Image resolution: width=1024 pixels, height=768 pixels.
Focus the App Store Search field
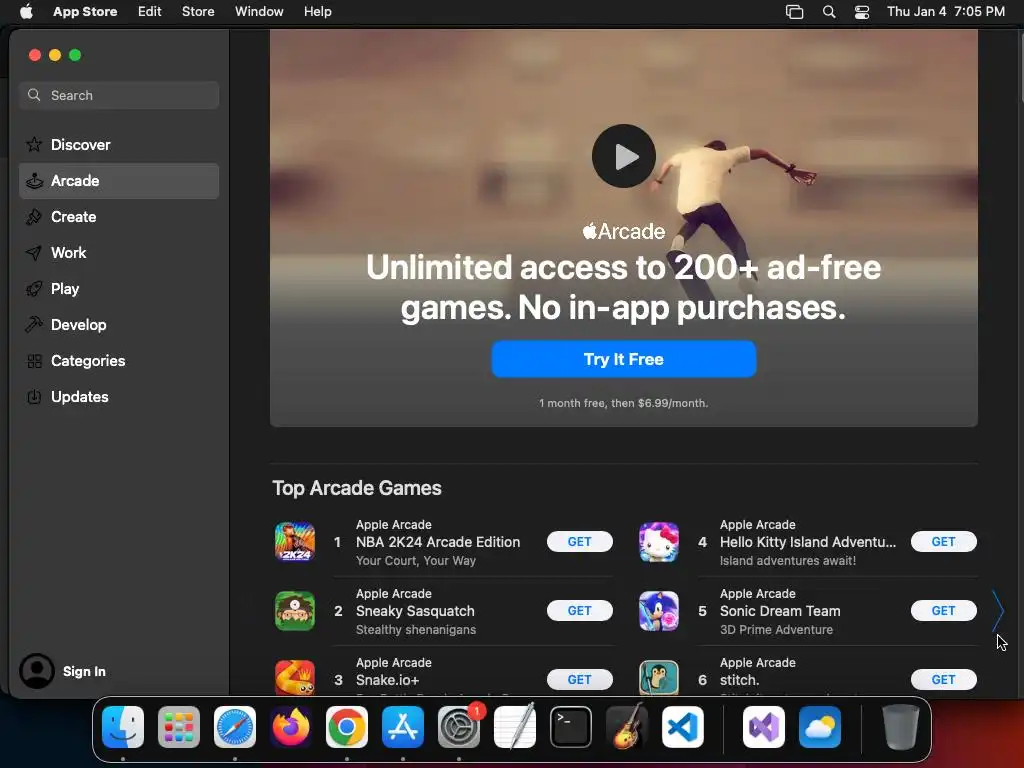point(119,95)
